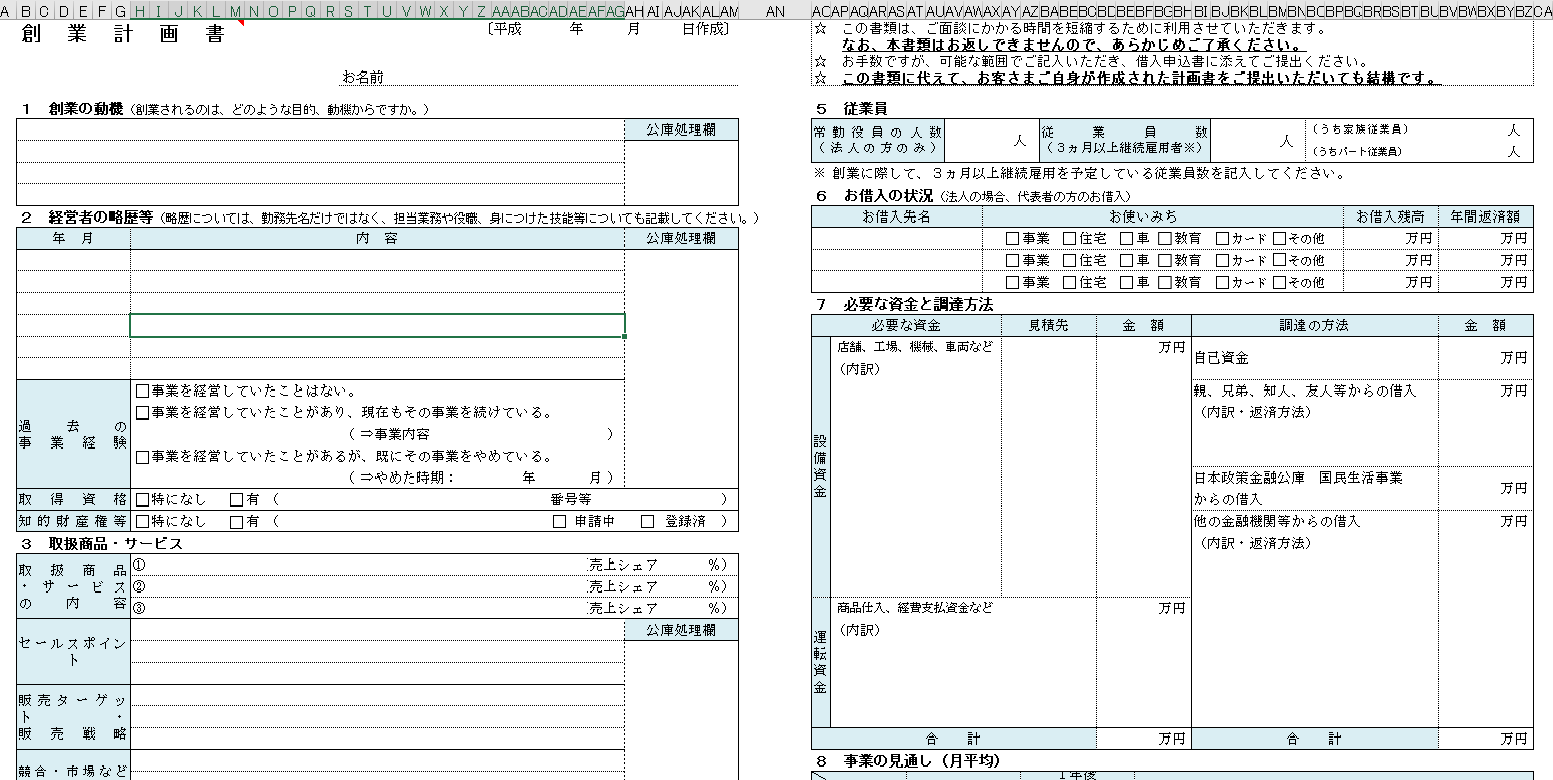This screenshot has width=1553, height=780.
Task: Click the お名前 name entry line
Action: click(x=560, y=77)
